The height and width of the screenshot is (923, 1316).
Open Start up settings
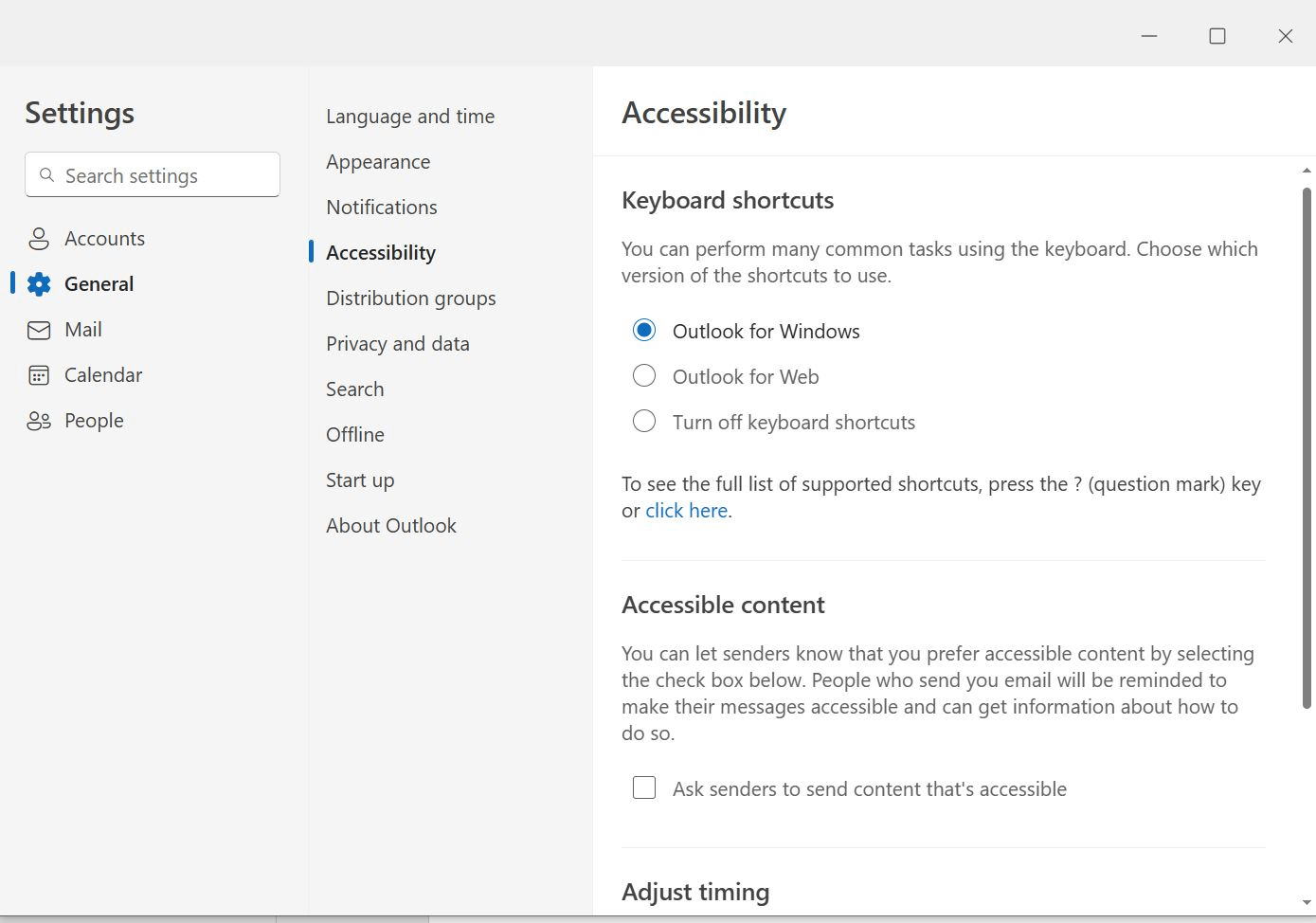tap(359, 480)
